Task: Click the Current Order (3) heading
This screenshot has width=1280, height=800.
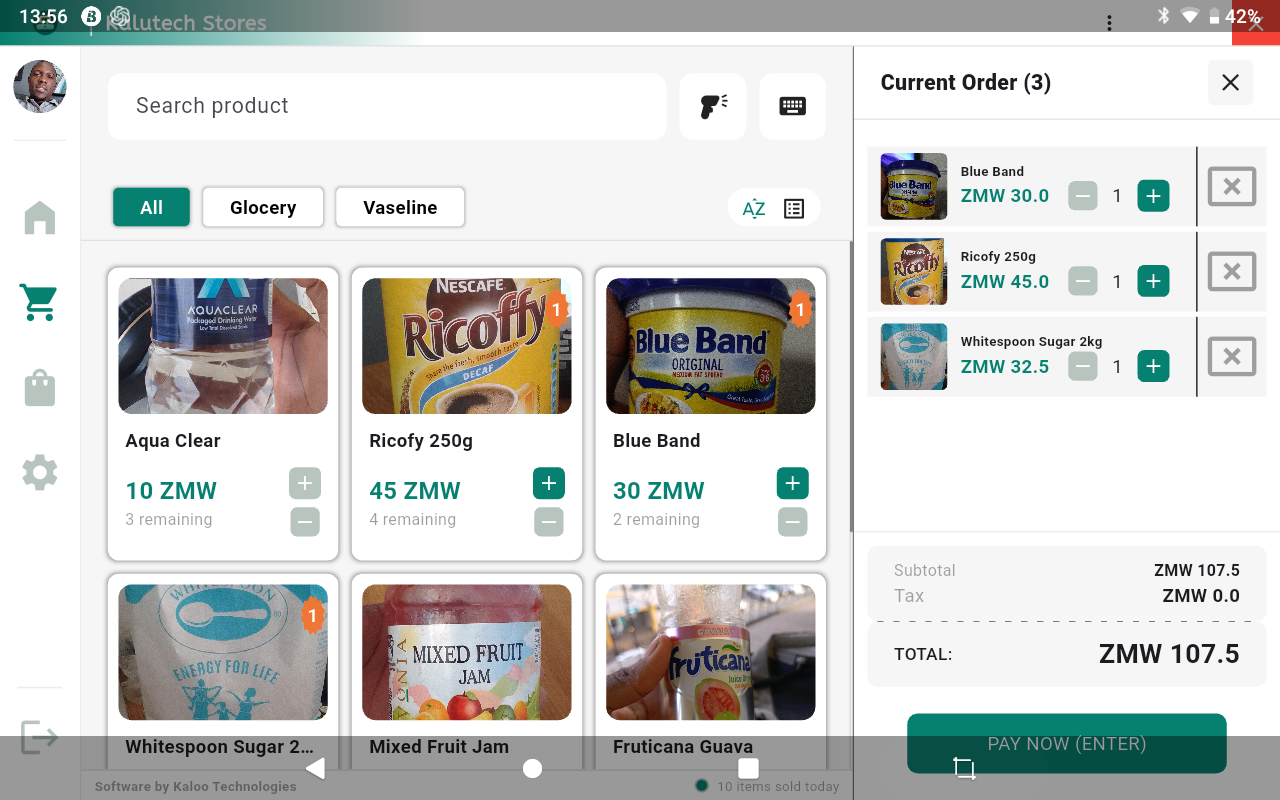Action: pos(966,82)
